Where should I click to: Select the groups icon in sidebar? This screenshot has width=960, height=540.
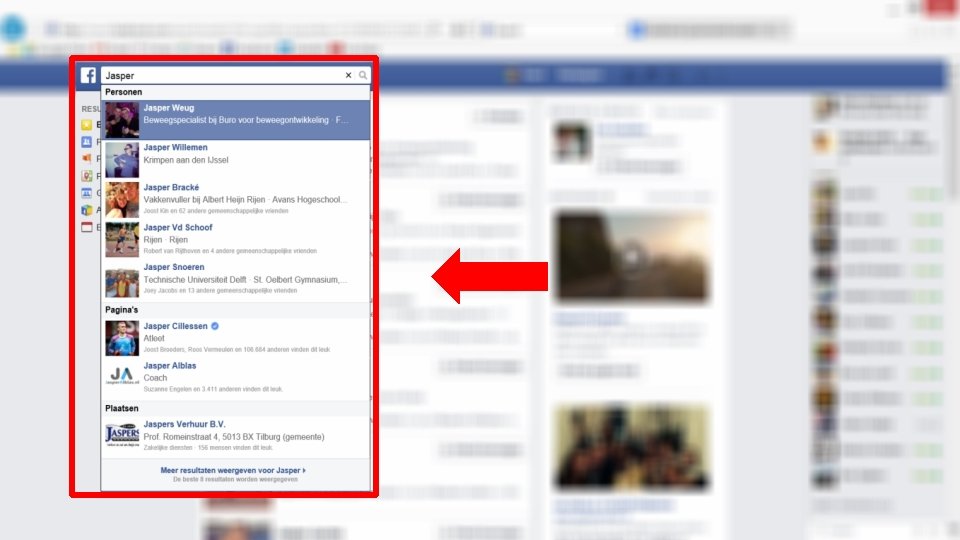87,193
